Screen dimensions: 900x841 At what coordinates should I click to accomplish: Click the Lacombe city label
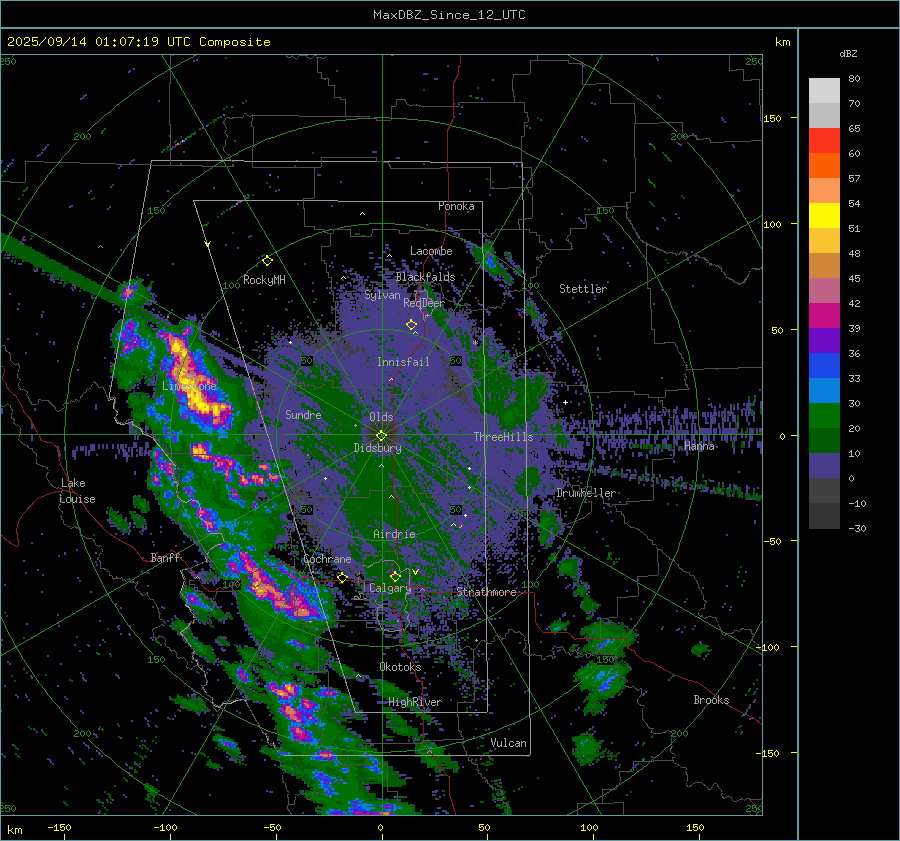(x=431, y=251)
